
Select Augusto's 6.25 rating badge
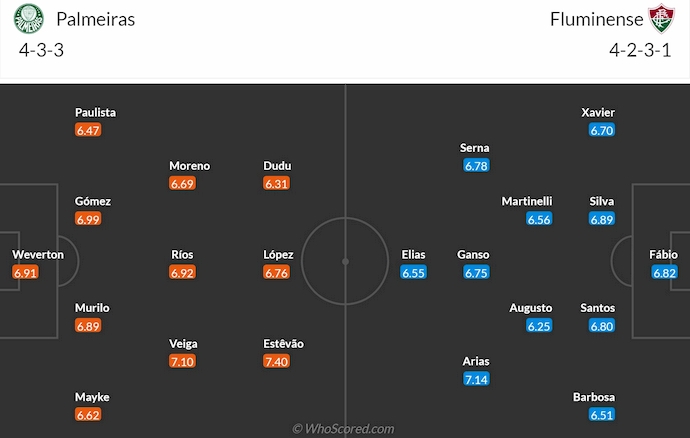pos(539,326)
